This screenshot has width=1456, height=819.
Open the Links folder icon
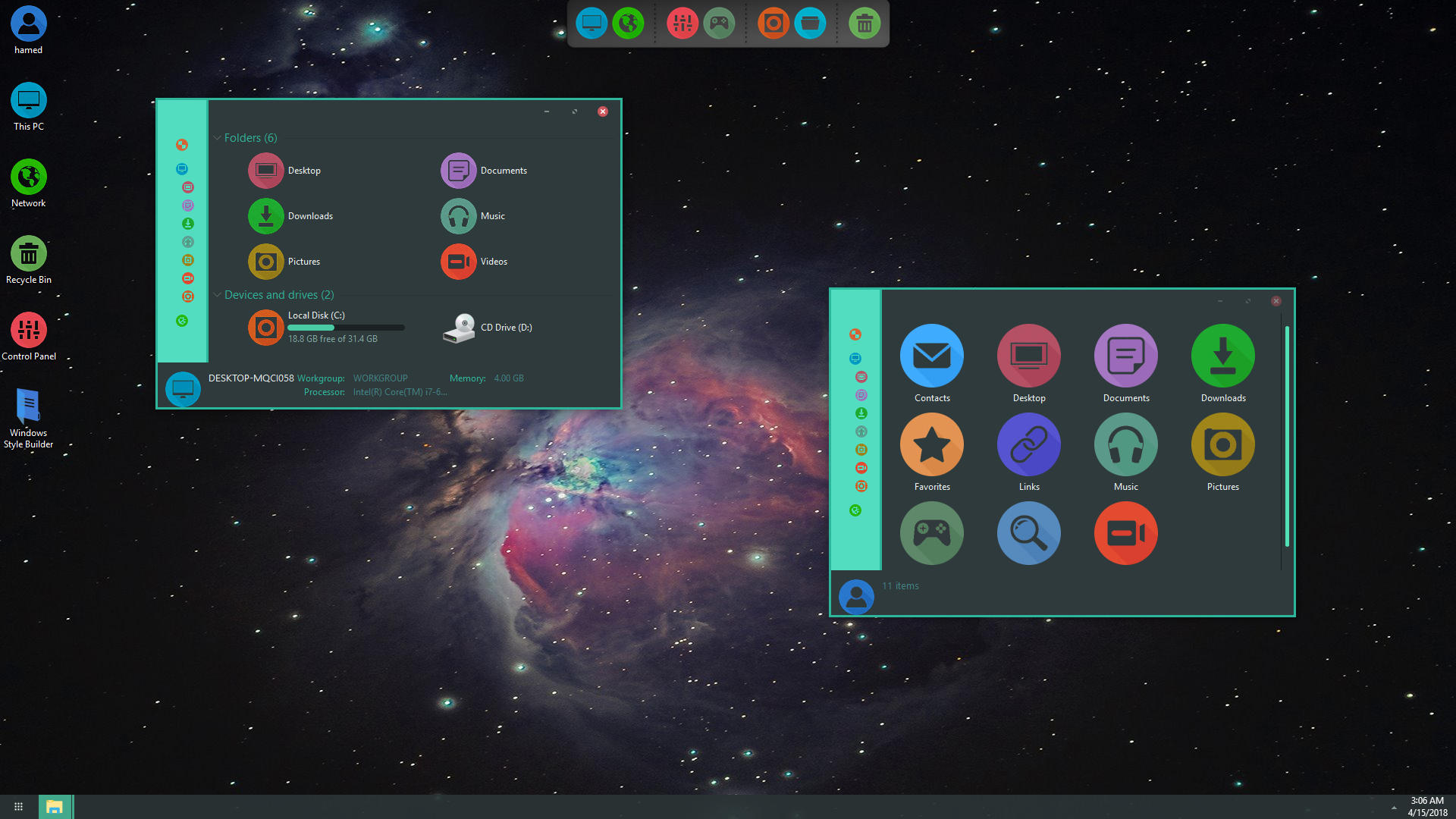1028,445
